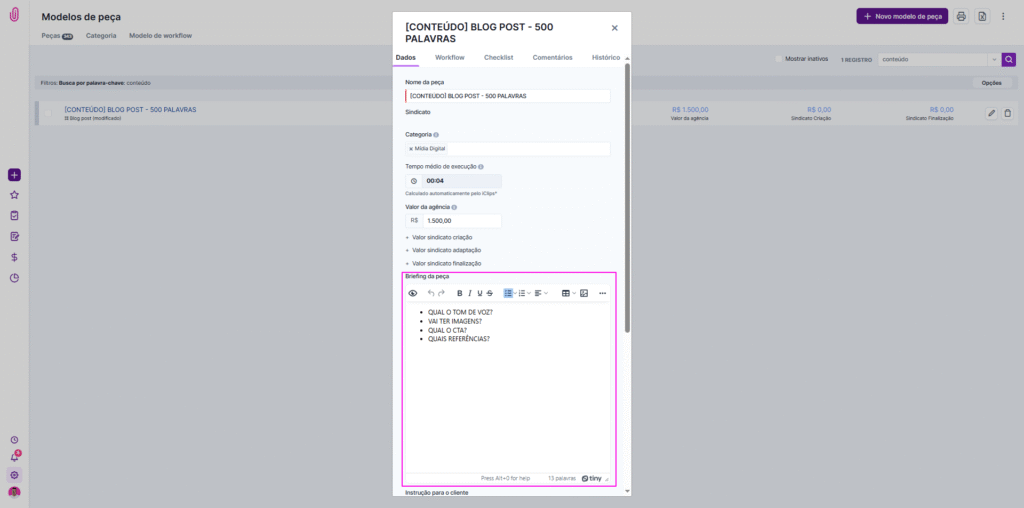Click the purple search magnifier button

click(x=1009, y=59)
